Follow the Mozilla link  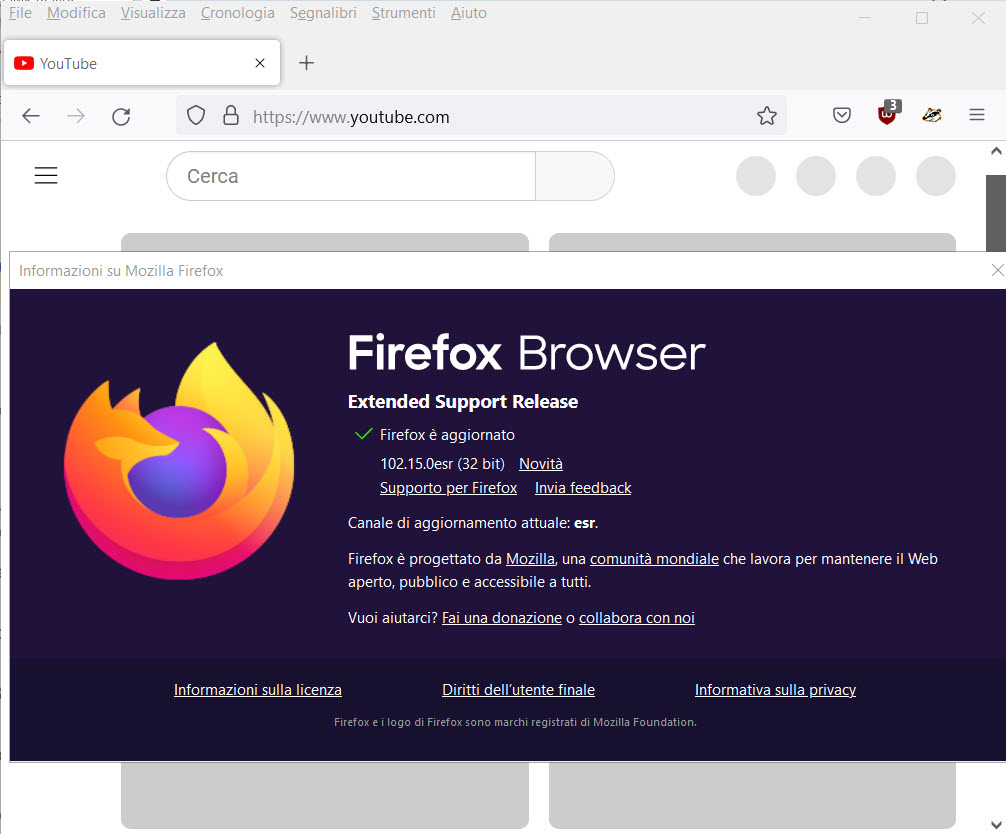pos(531,559)
